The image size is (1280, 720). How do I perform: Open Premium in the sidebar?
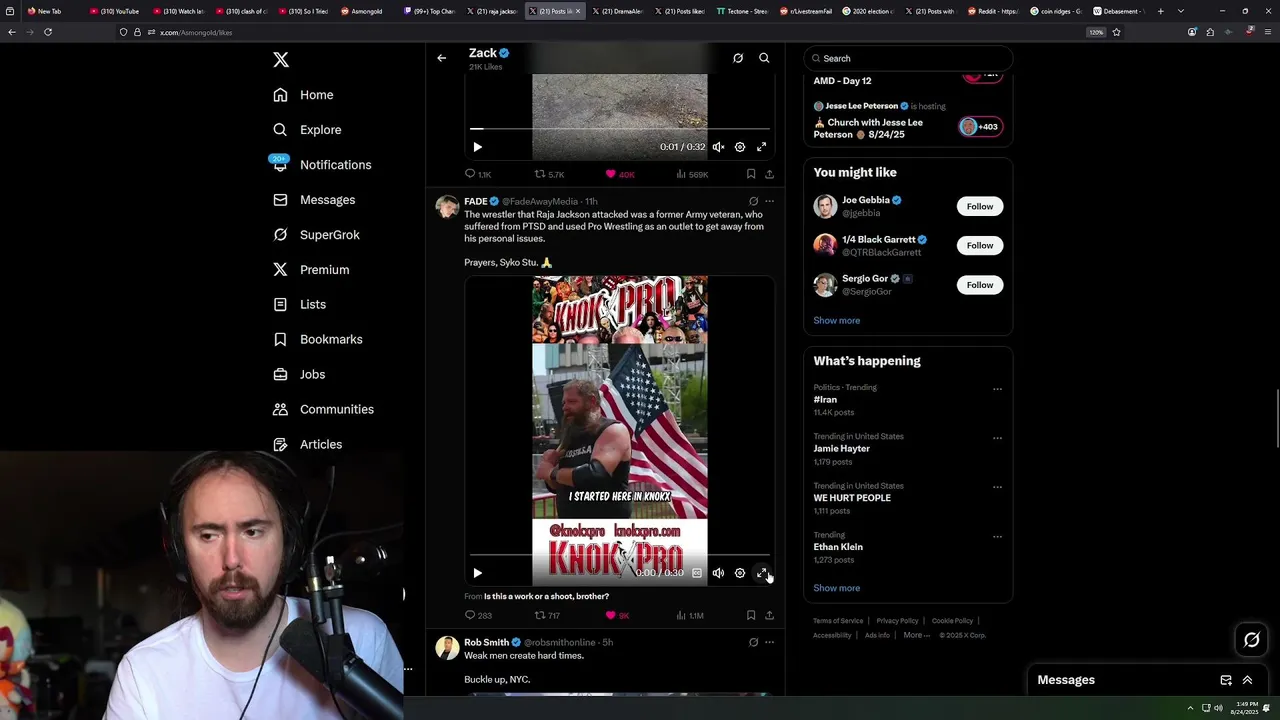click(311, 270)
